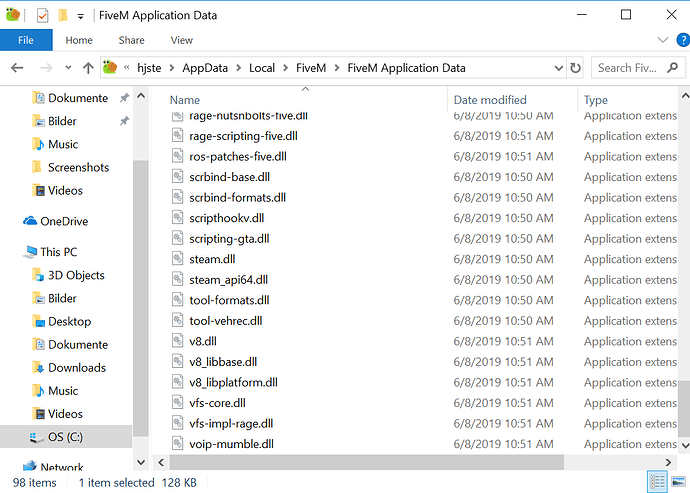The height and width of the screenshot is (493, 690).
Task: Open the address bar history dropdown
Action: coord(558,68)
